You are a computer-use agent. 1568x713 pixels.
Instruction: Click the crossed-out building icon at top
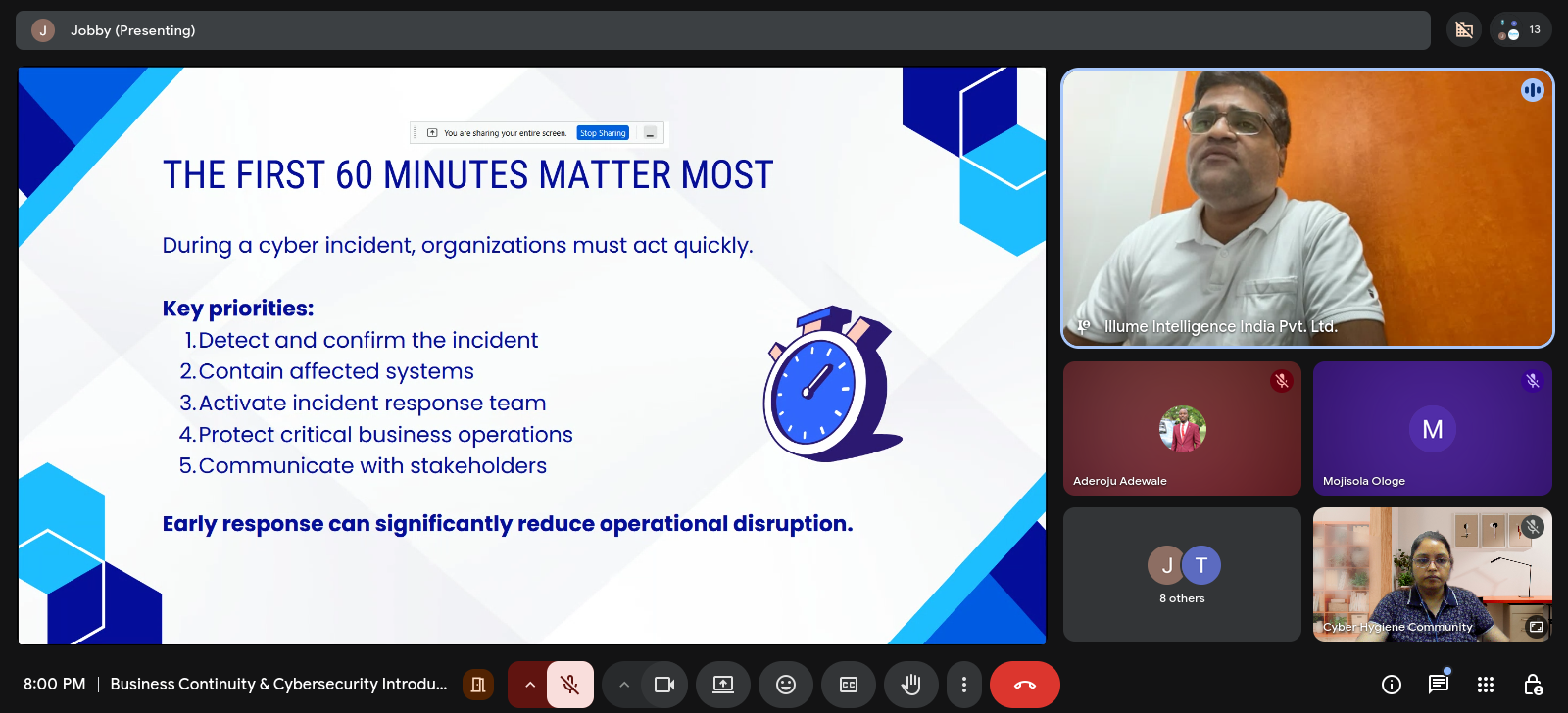[x=1464, y=30]
